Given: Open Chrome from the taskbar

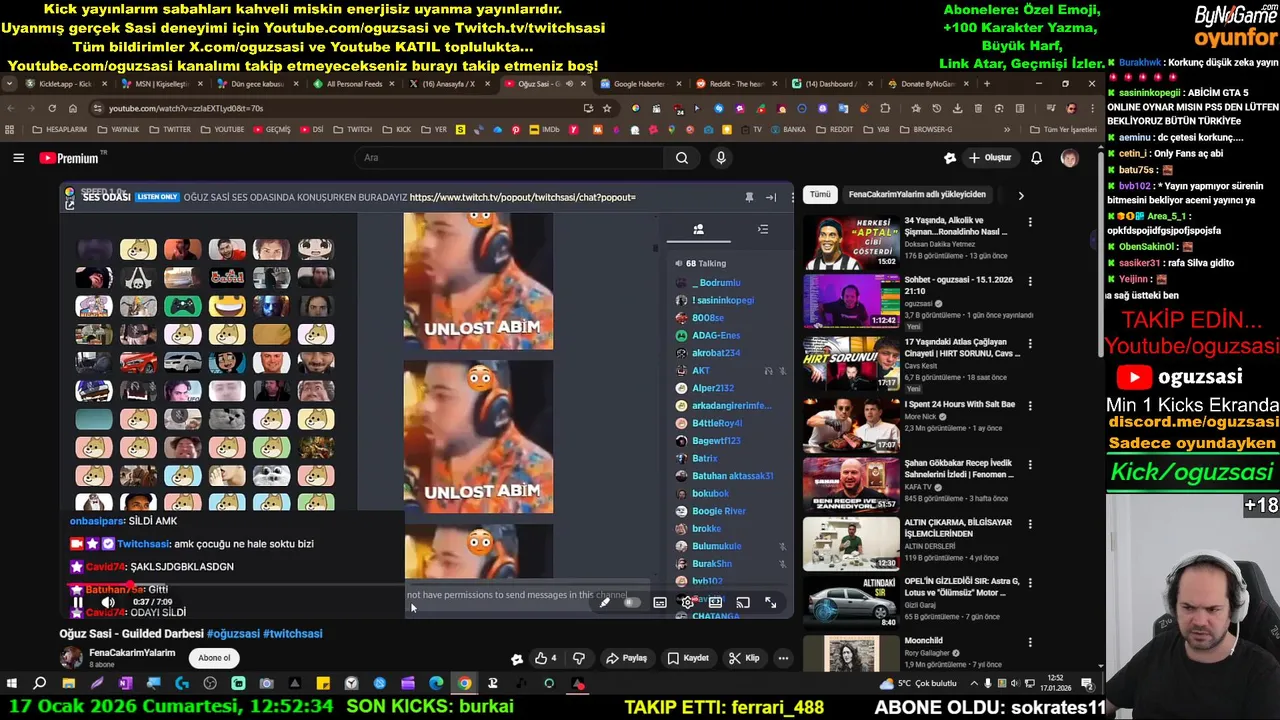Looking at the screenshot, I should [464, 684].
